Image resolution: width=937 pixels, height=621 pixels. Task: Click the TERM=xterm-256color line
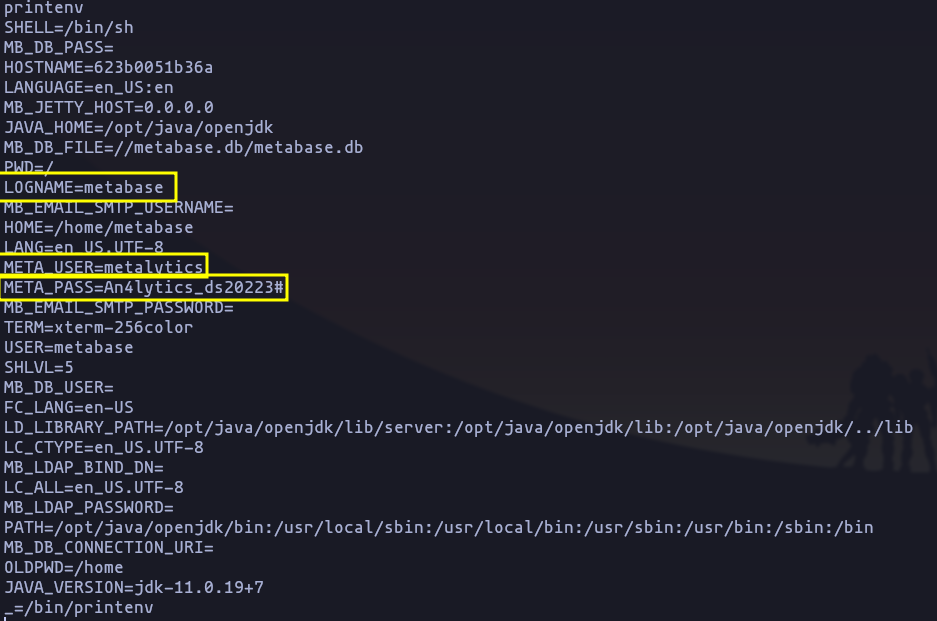99,328
